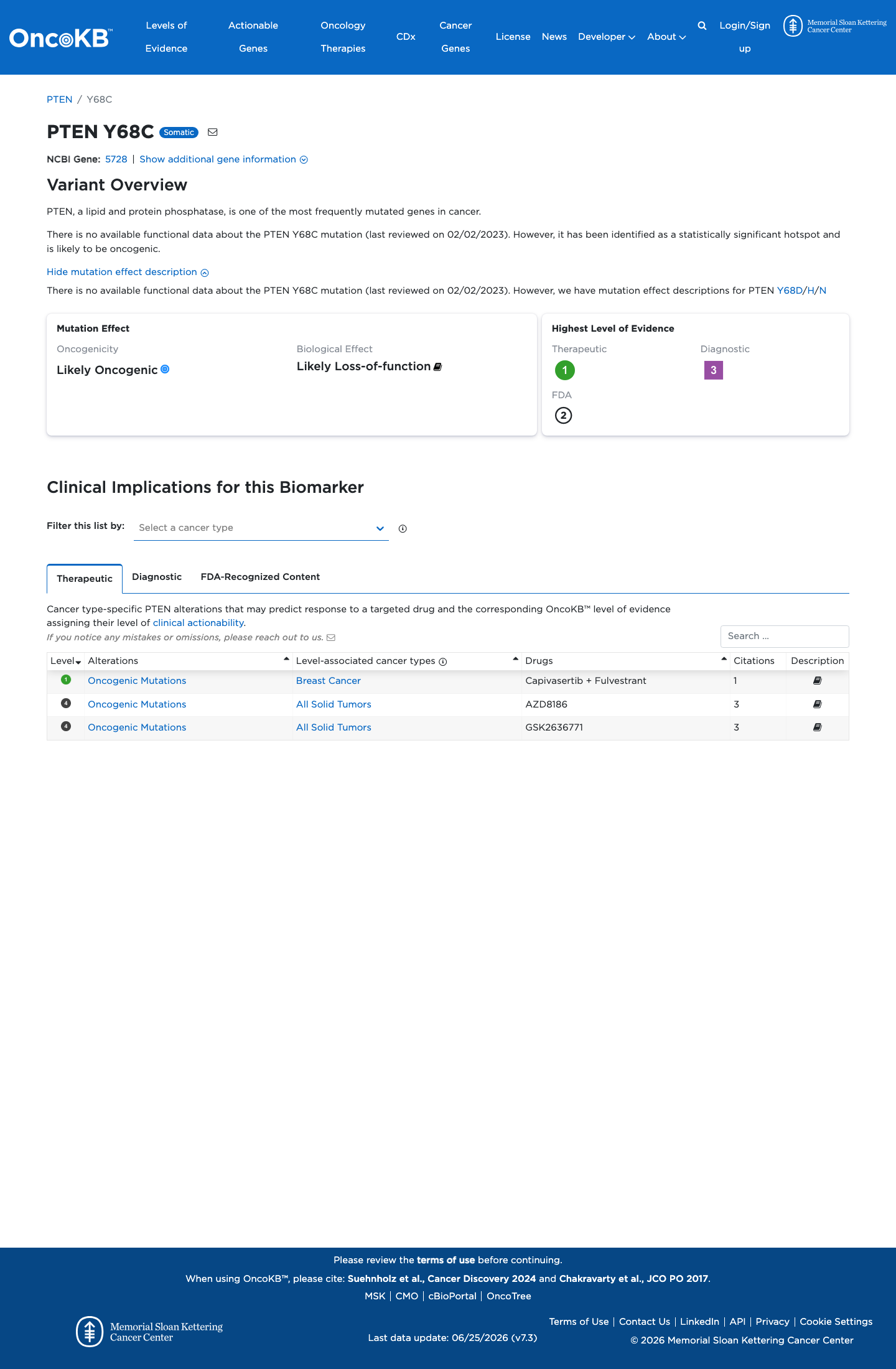Open cBioPortal footer link

452,1296
